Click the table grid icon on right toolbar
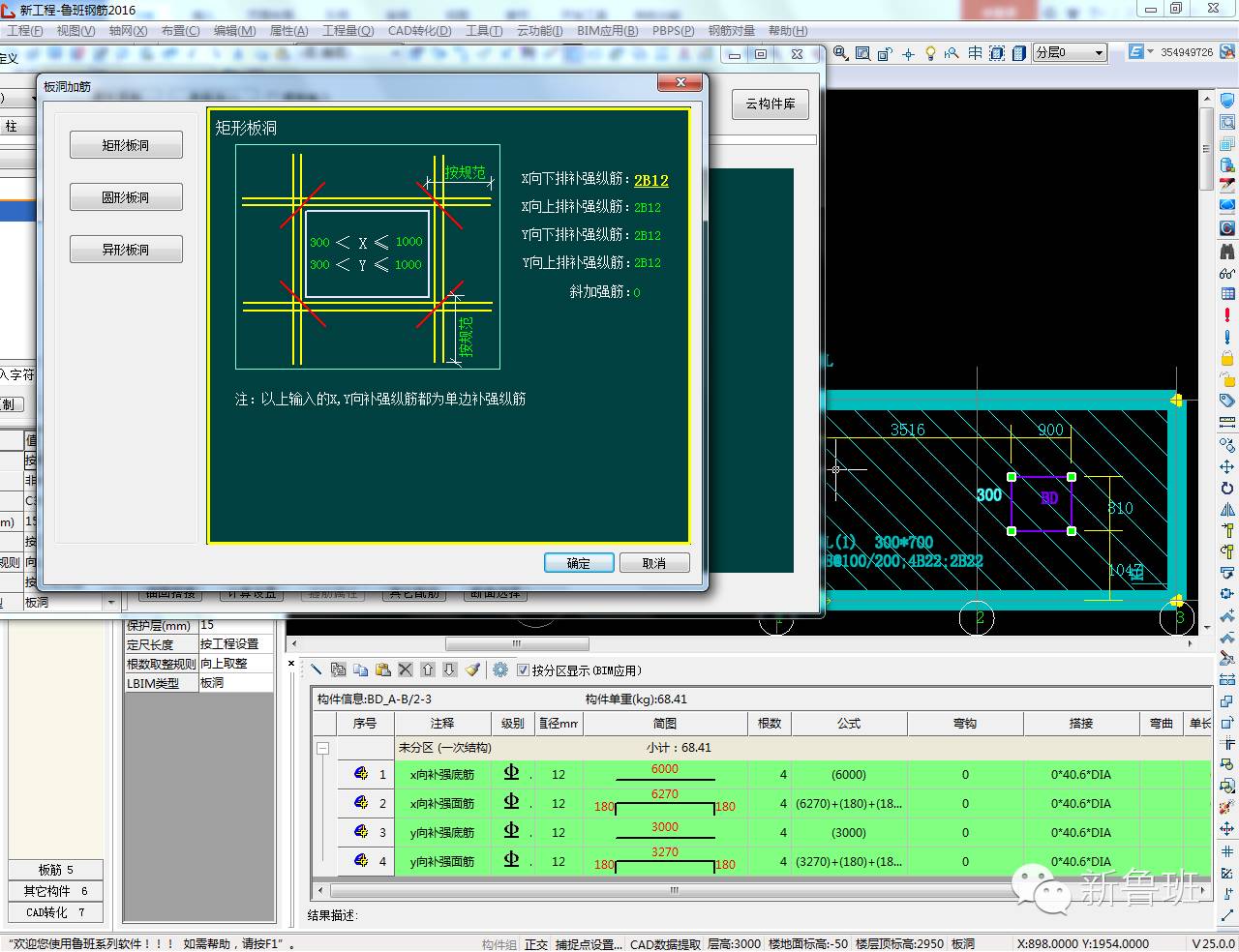The image size is (1239, 952). pyautogui.click(x=1227, y=294)
